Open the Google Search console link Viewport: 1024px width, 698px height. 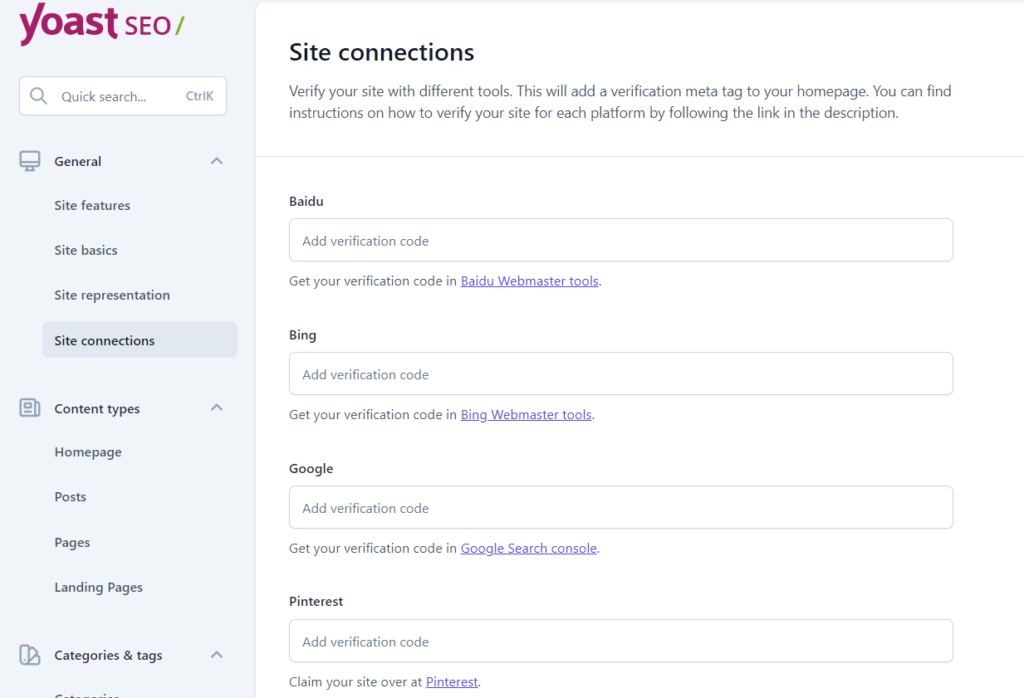pyautogui.click(x=528, y=548)
